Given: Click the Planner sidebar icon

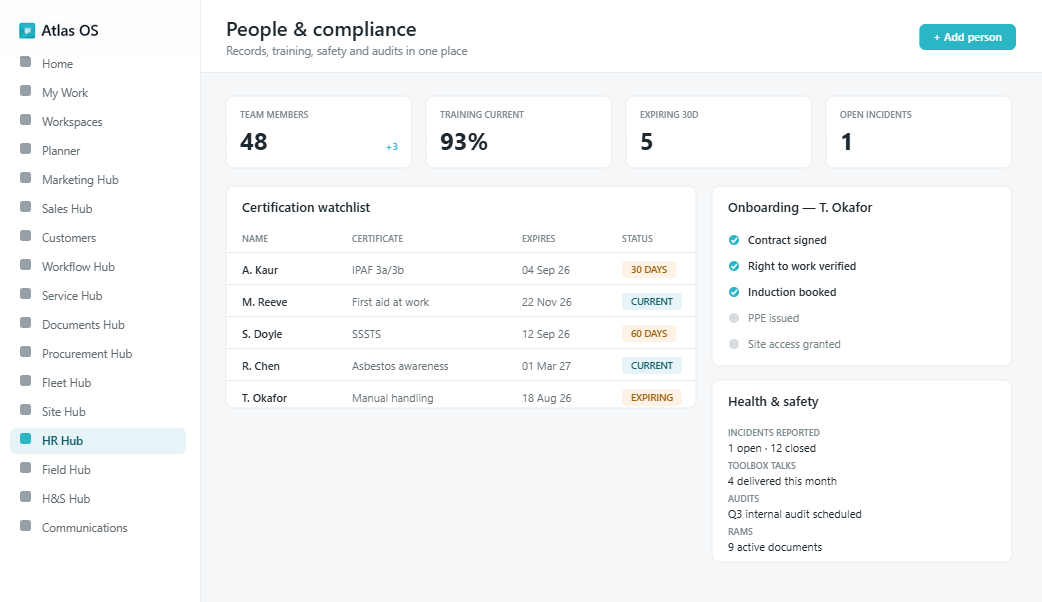Looking at the screenshot, I should (26, 149).
